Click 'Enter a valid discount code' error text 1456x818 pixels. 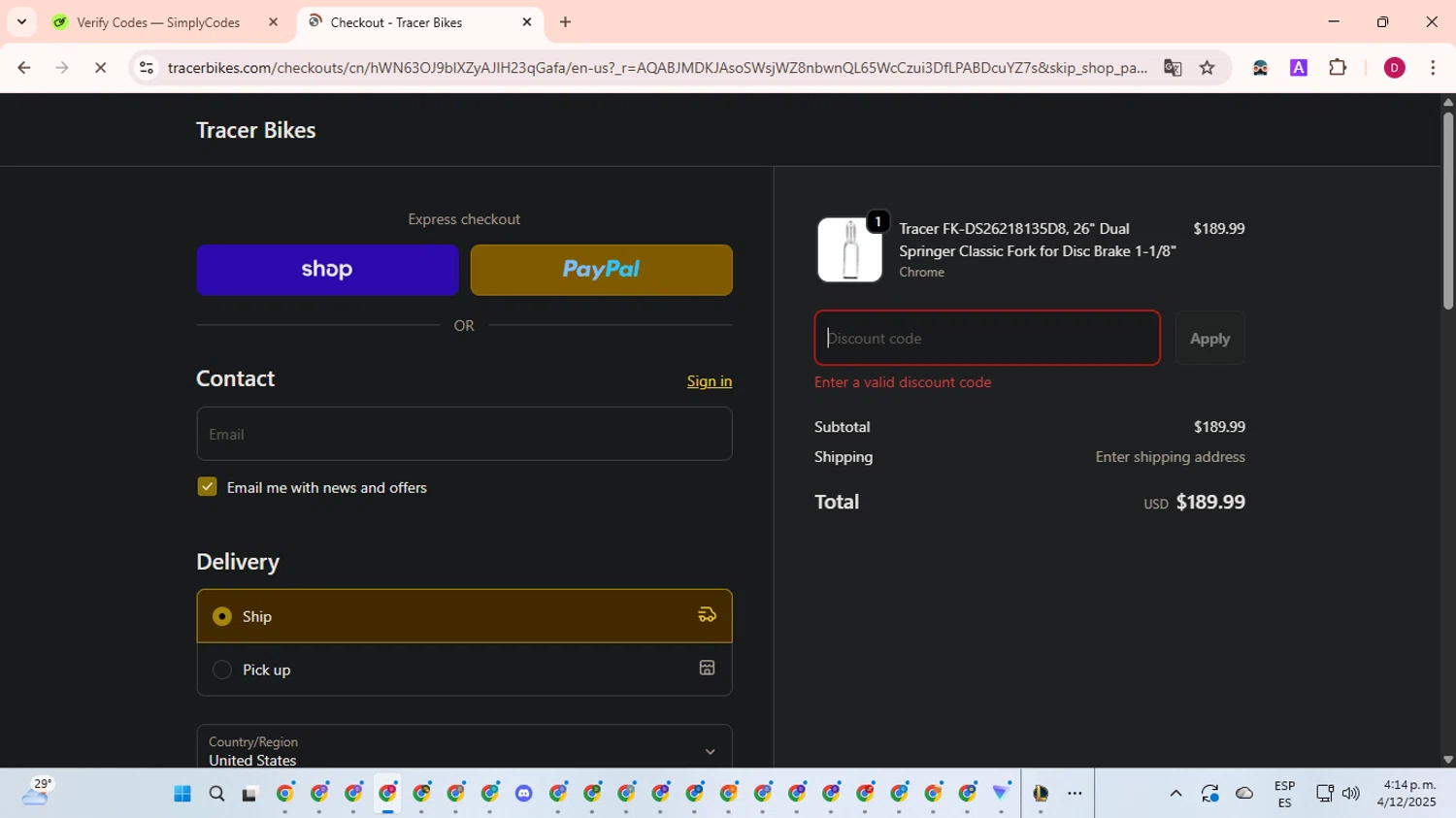(903, 382)
